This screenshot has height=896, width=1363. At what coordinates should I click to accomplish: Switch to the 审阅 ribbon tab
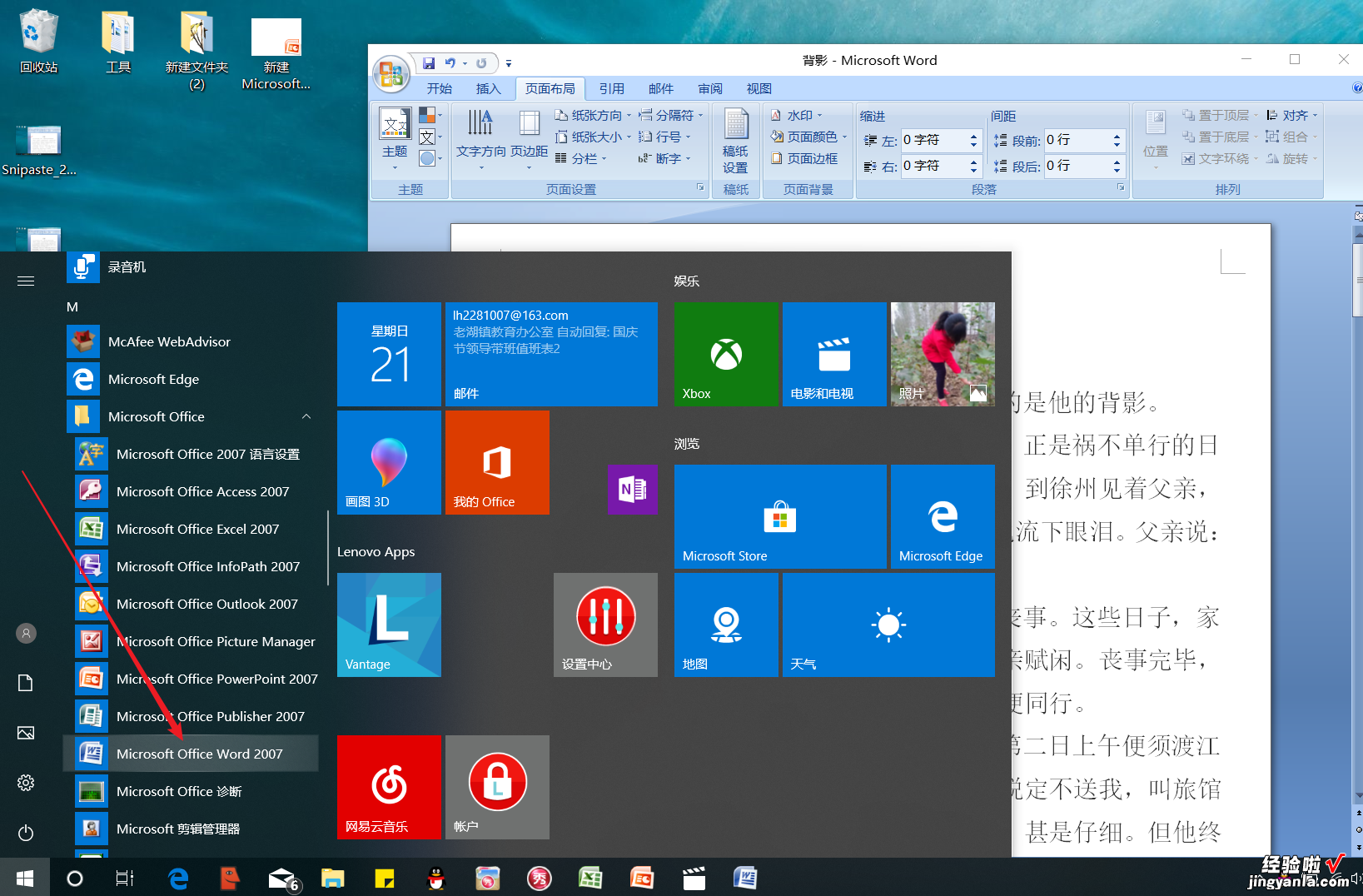click(x=709, y=88)
